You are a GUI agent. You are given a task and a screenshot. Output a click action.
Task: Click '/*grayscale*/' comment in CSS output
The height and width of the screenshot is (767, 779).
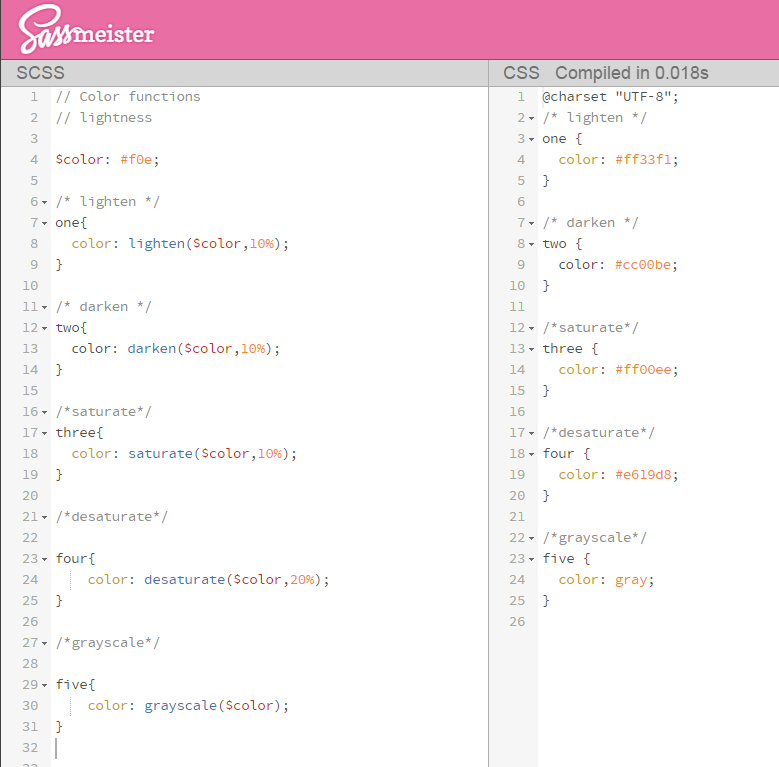pyautogui.click(x=595, y=538)
